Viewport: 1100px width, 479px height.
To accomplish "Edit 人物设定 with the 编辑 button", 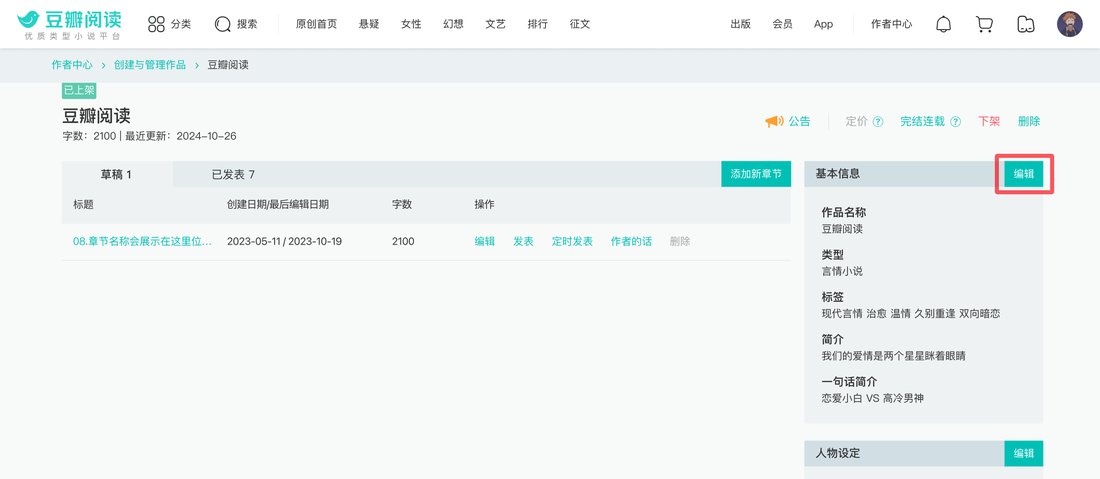I will (x=1024, y=453).
